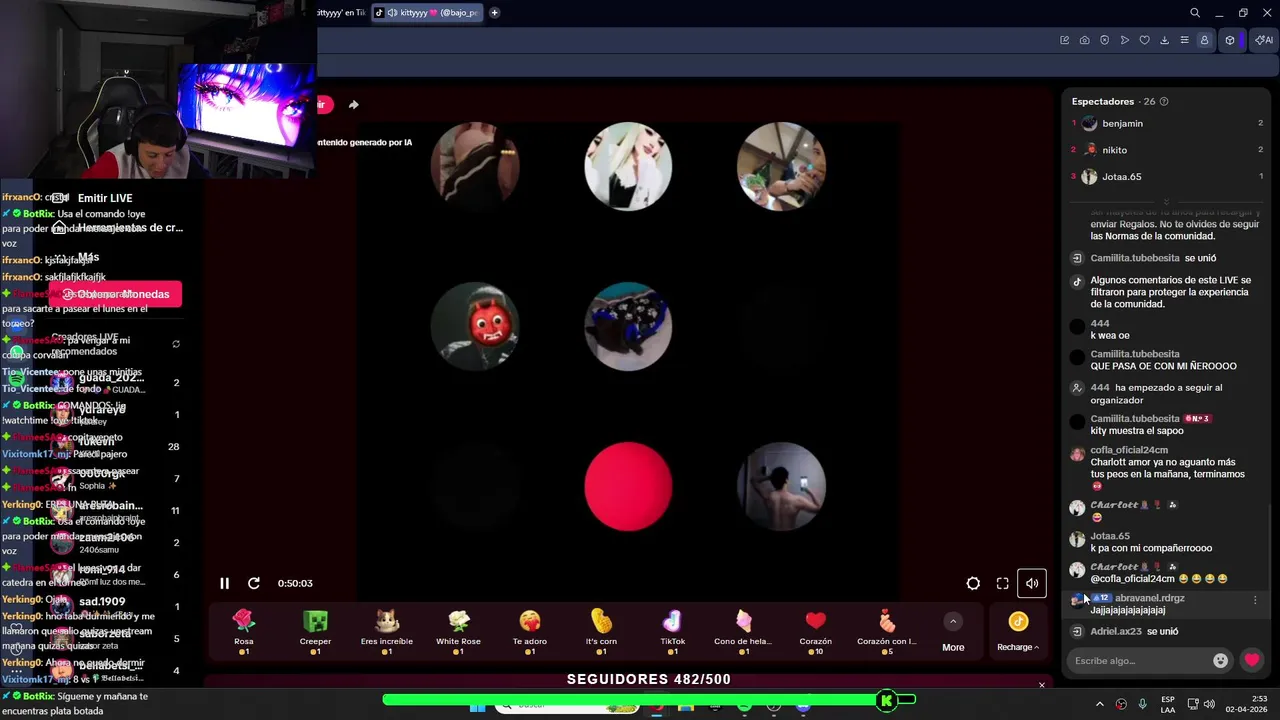The width and height of the screenshot is (1280, 720).
Task: Open the browser edit note icon
Action: [1065, 40]
